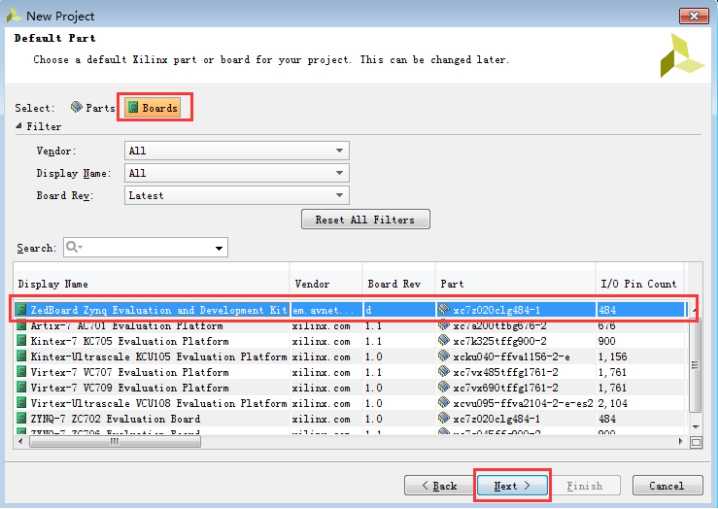This screenshot has width=718, height=509.
Task: Click board icon of Kintex-7 KC705 row
Action: click(x=21, y=341)
